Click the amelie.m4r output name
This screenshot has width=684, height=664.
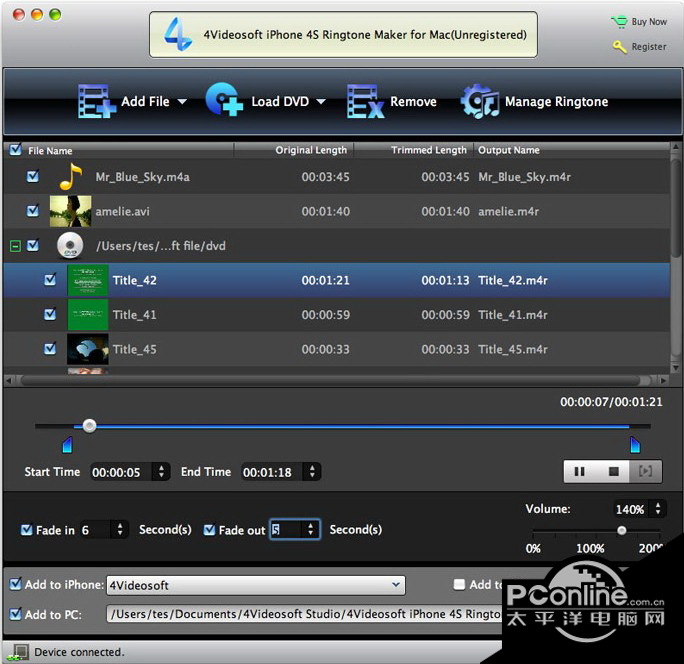(508, 211)
